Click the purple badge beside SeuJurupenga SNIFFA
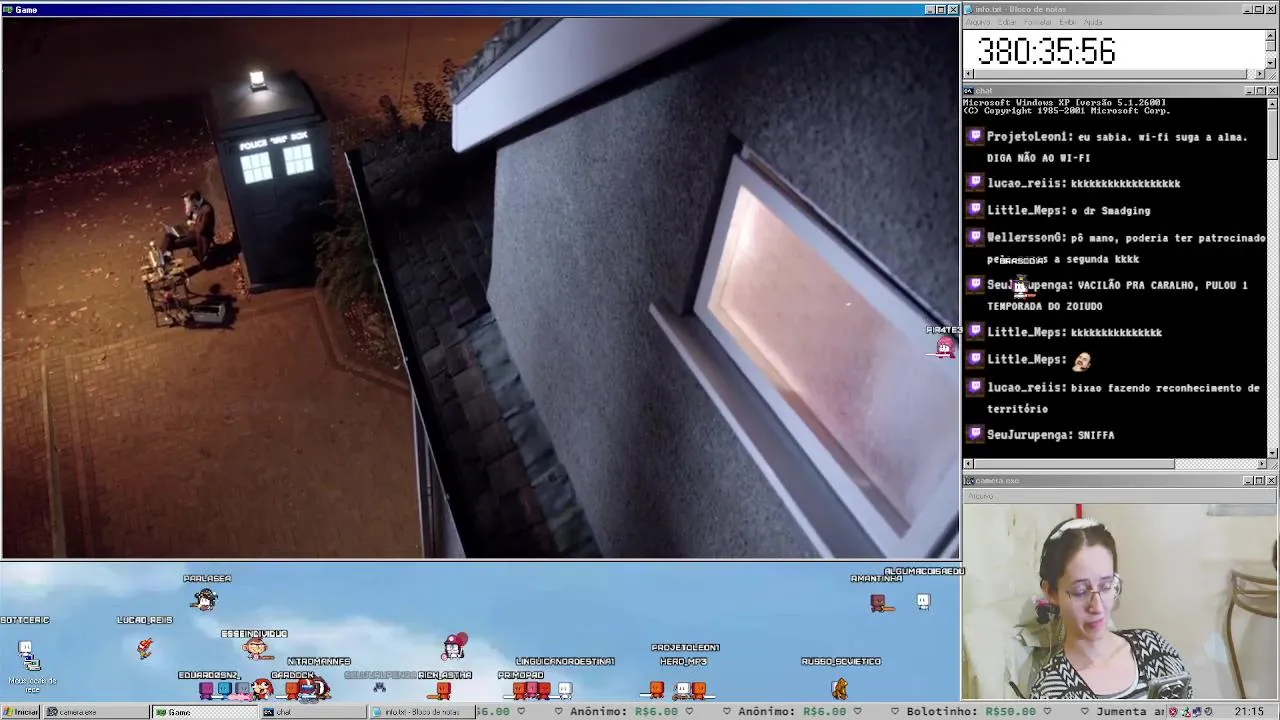 [x=975, y=434]
